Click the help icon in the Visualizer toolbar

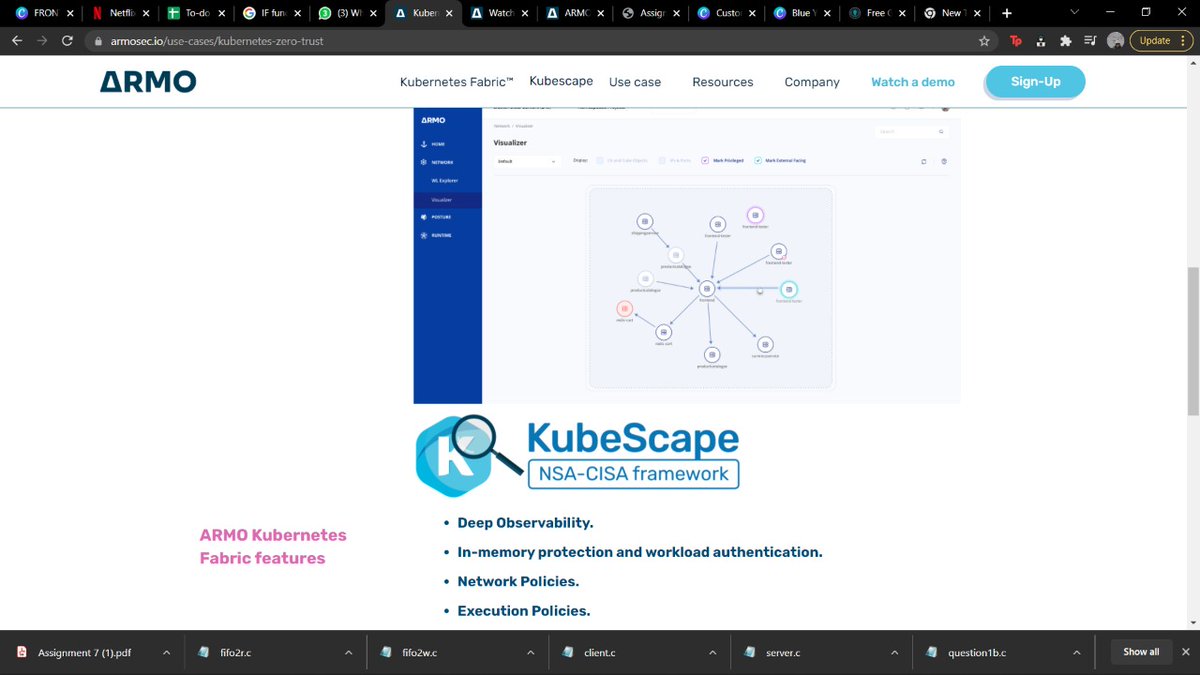[945, 161]
